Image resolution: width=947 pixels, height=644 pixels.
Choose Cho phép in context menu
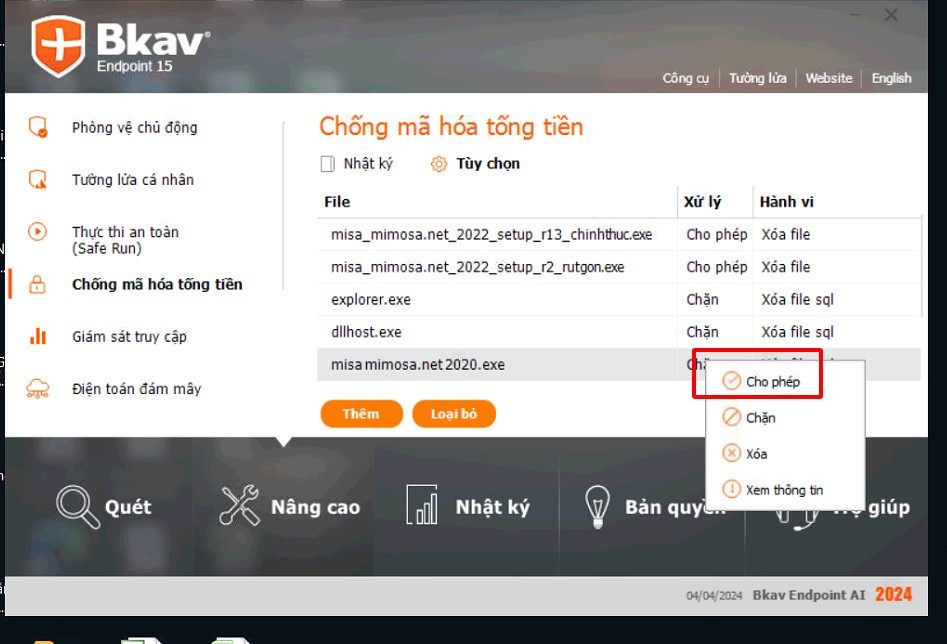click(772, 382)
